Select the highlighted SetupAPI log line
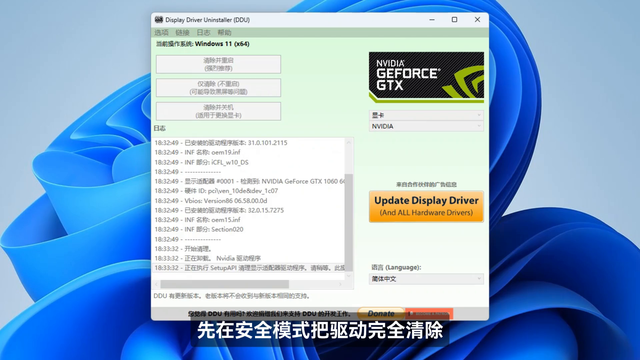The height and width of the screenshot is (360, 640). (x=249, y=268)
